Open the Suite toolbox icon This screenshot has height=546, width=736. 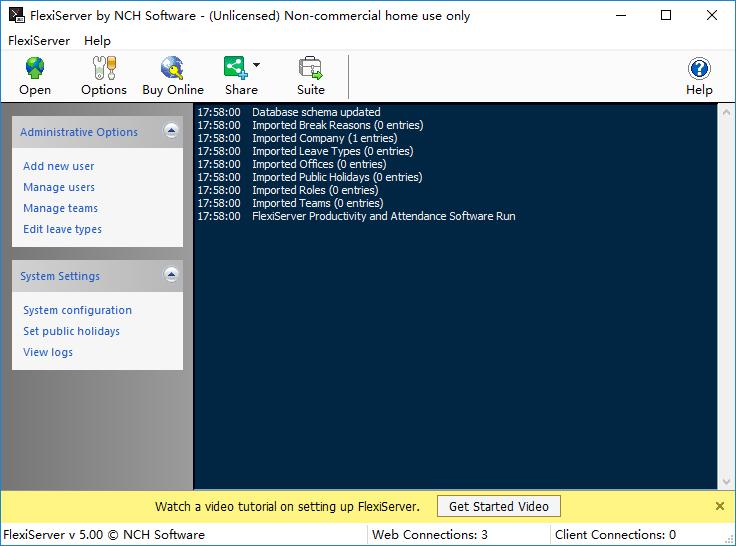310,69
